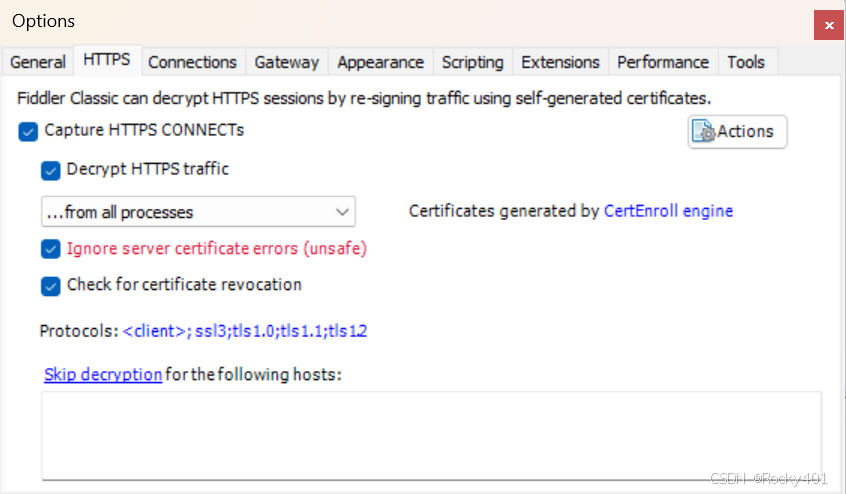This screenshot has height=494, width=846.
Task: Click the 'Protocols:' label
Action: (x=79, y=331)
